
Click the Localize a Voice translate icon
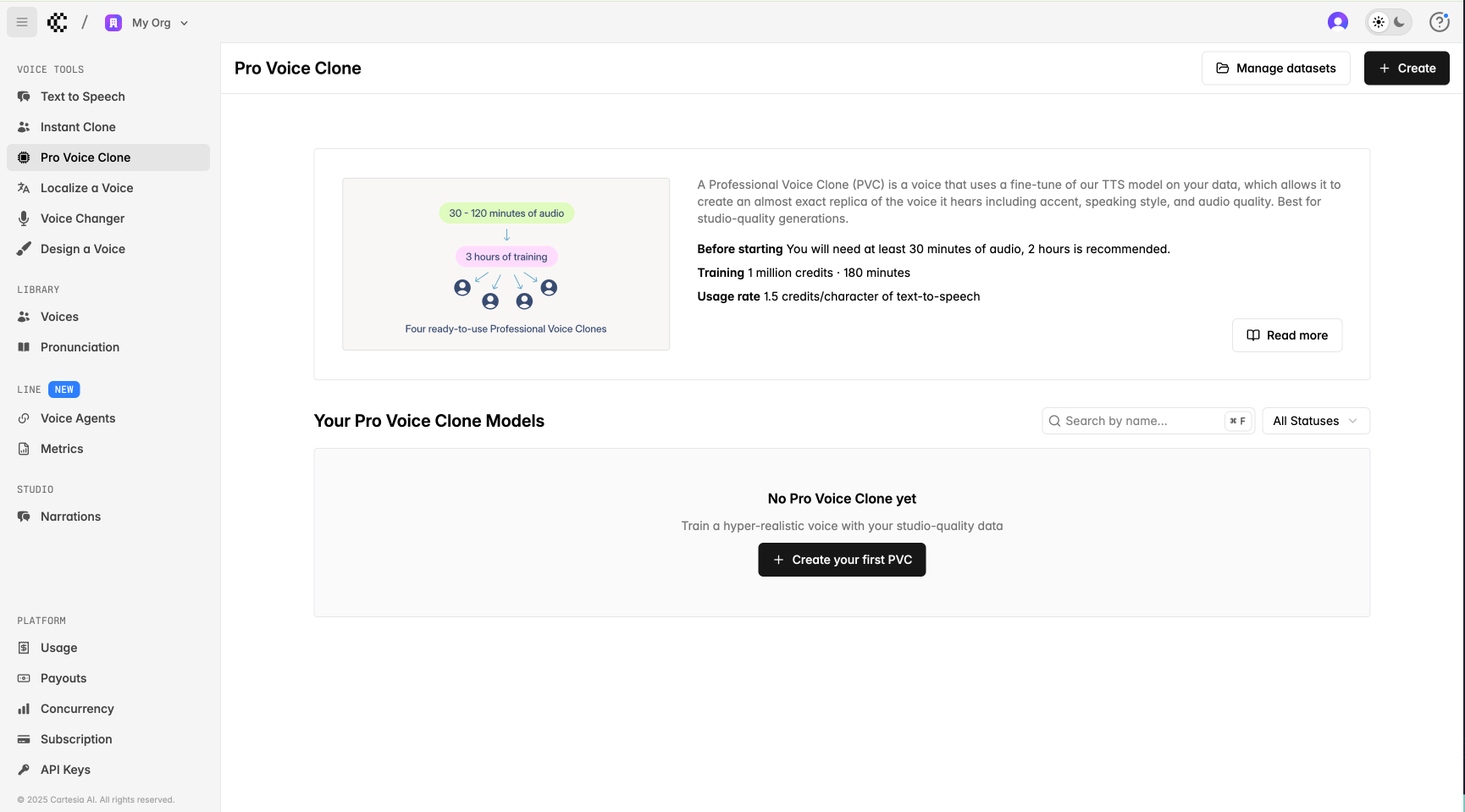(x=24, y=188)
